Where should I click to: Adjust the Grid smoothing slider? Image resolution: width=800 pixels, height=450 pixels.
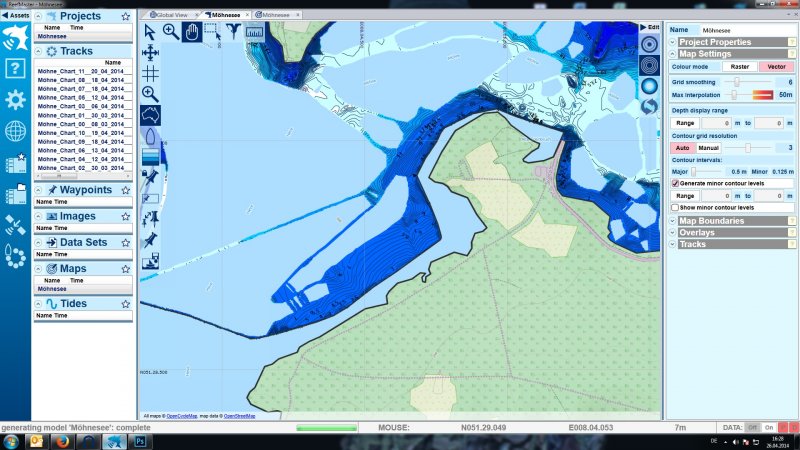point(738,82)
